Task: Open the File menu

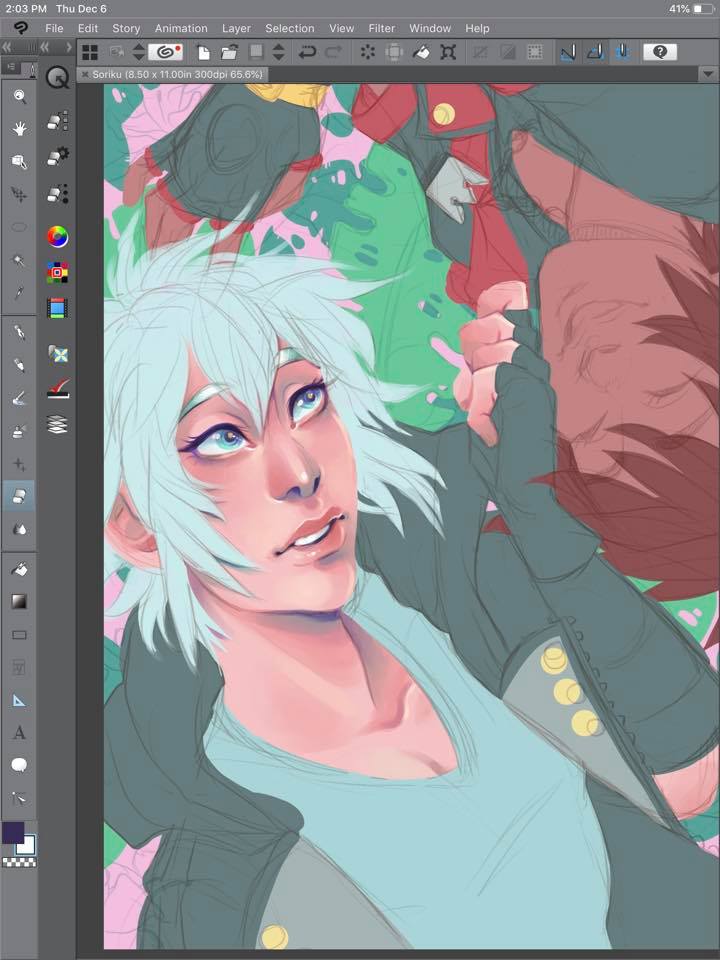Action: pos(54,28)
